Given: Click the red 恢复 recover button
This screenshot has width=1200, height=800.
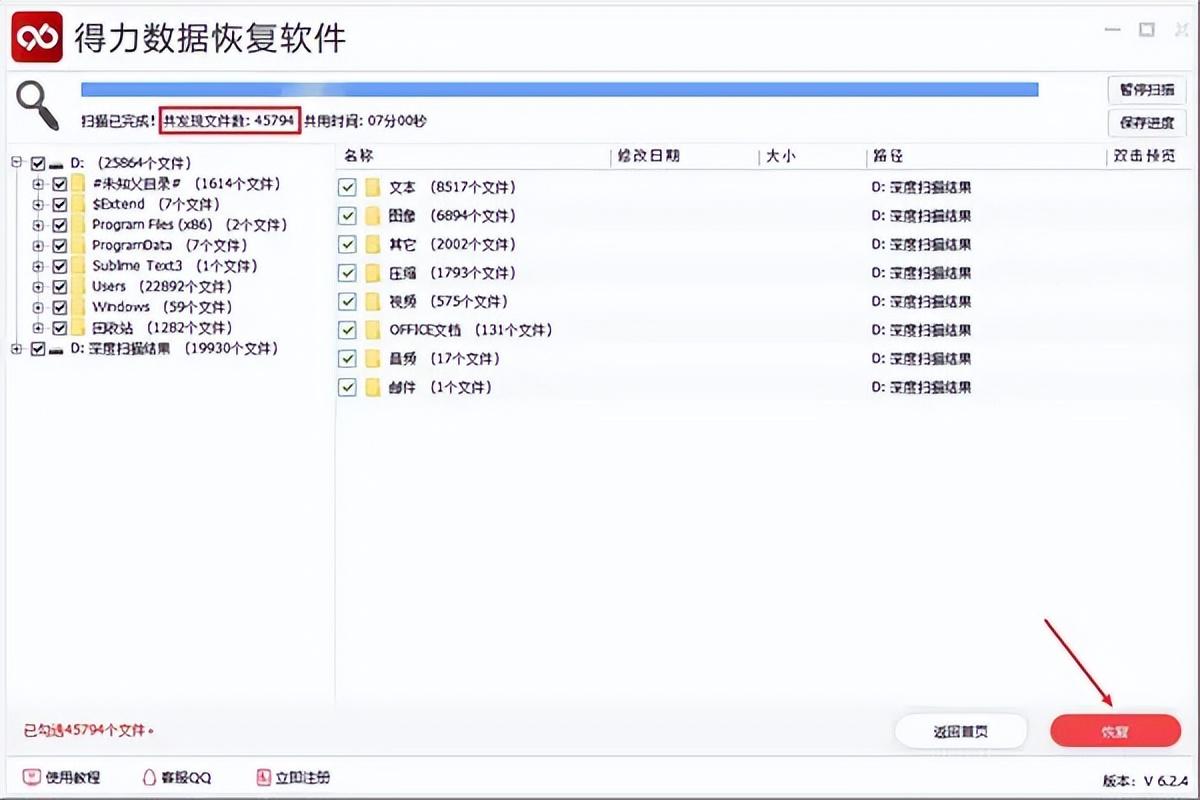Looking at the screenshot, I should click(1115, 731).
